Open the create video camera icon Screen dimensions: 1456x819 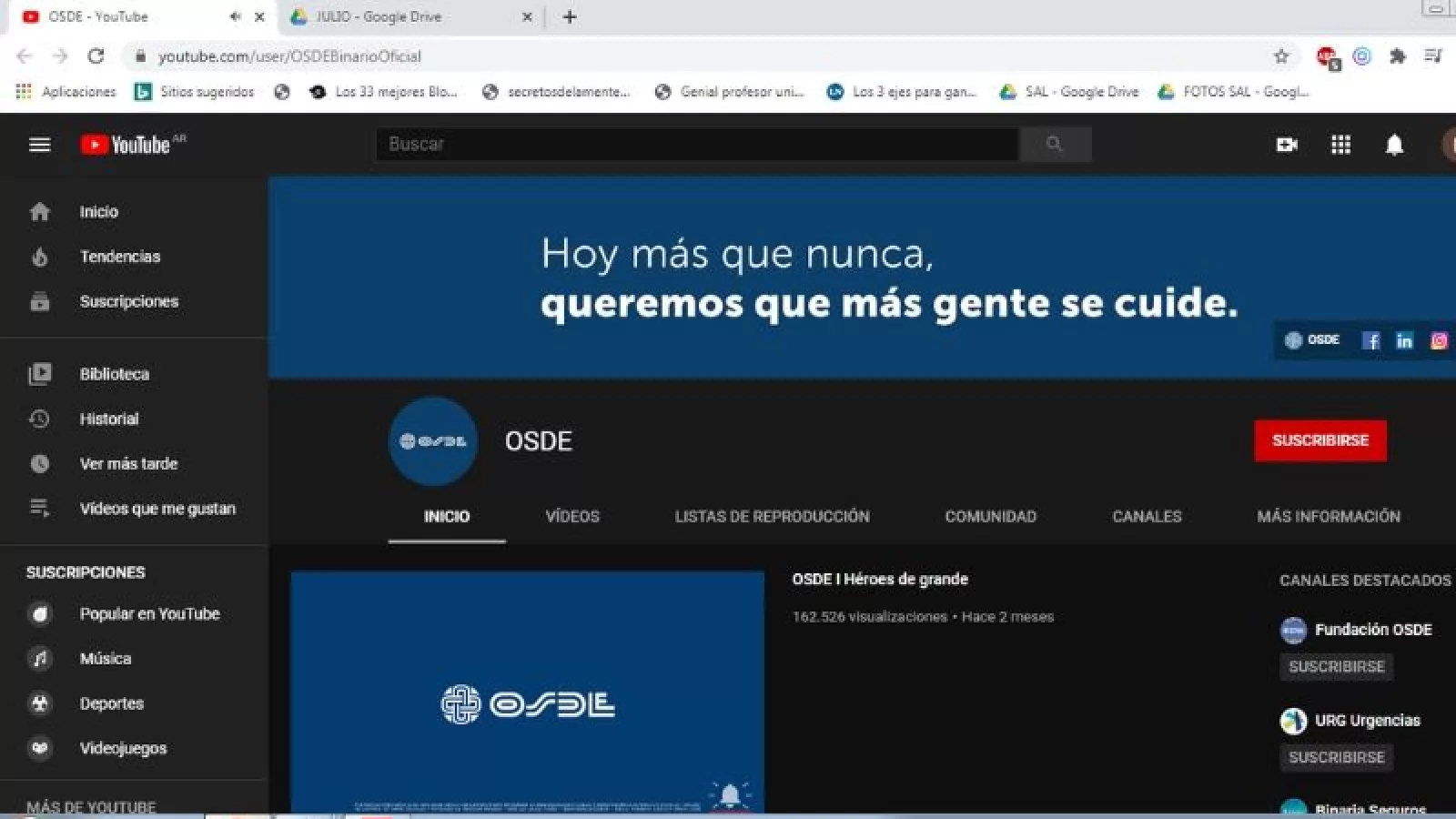tap(1287, 145)
